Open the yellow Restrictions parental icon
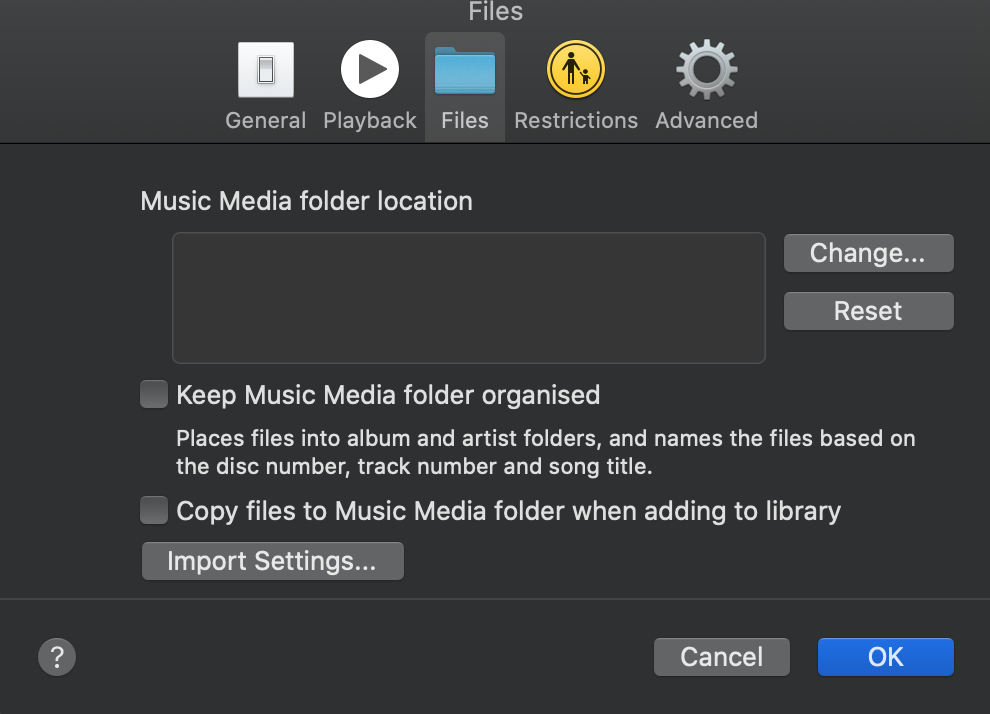Screen dimensions: 990x714 pos(576,69)
